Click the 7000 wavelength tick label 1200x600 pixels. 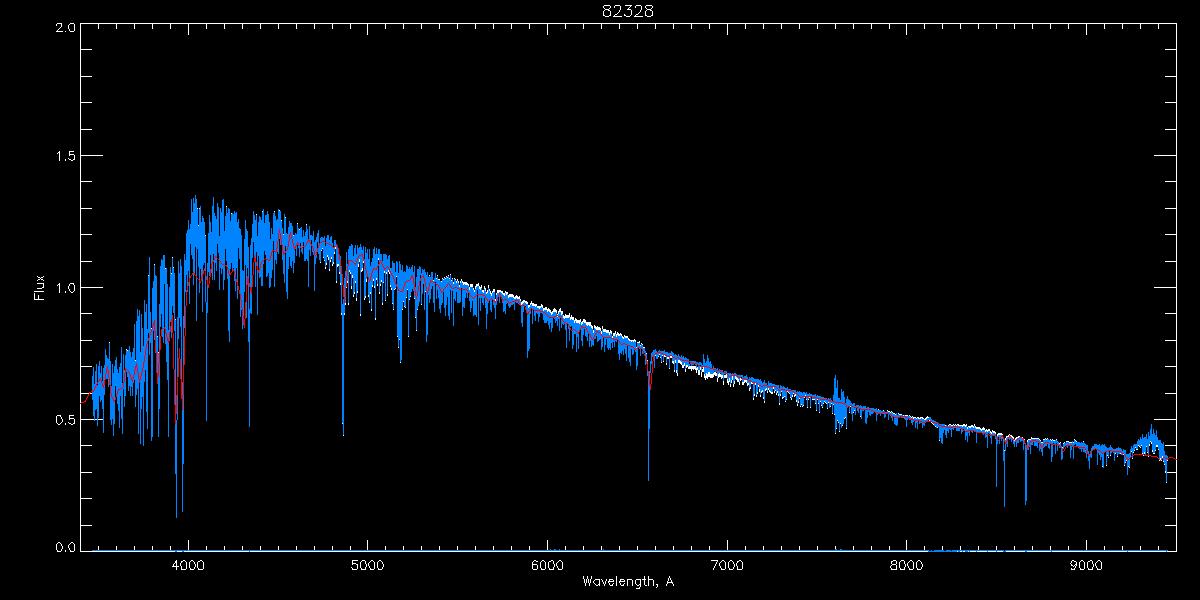727,564
